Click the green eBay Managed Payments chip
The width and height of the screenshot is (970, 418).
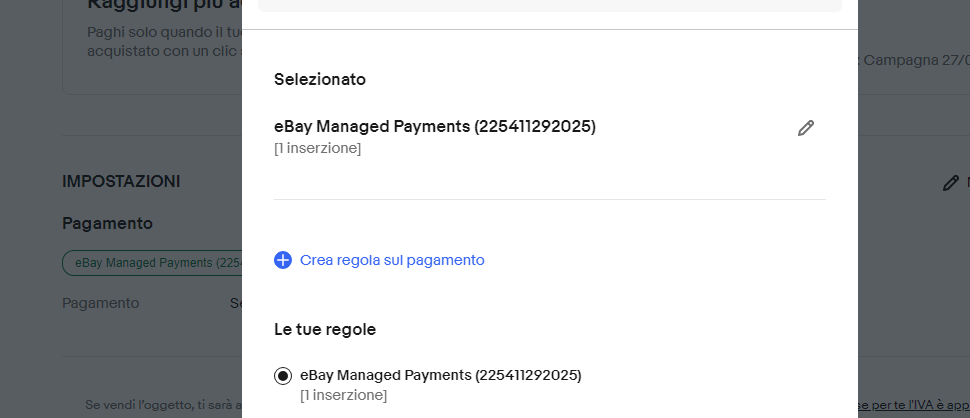[153, 263]
